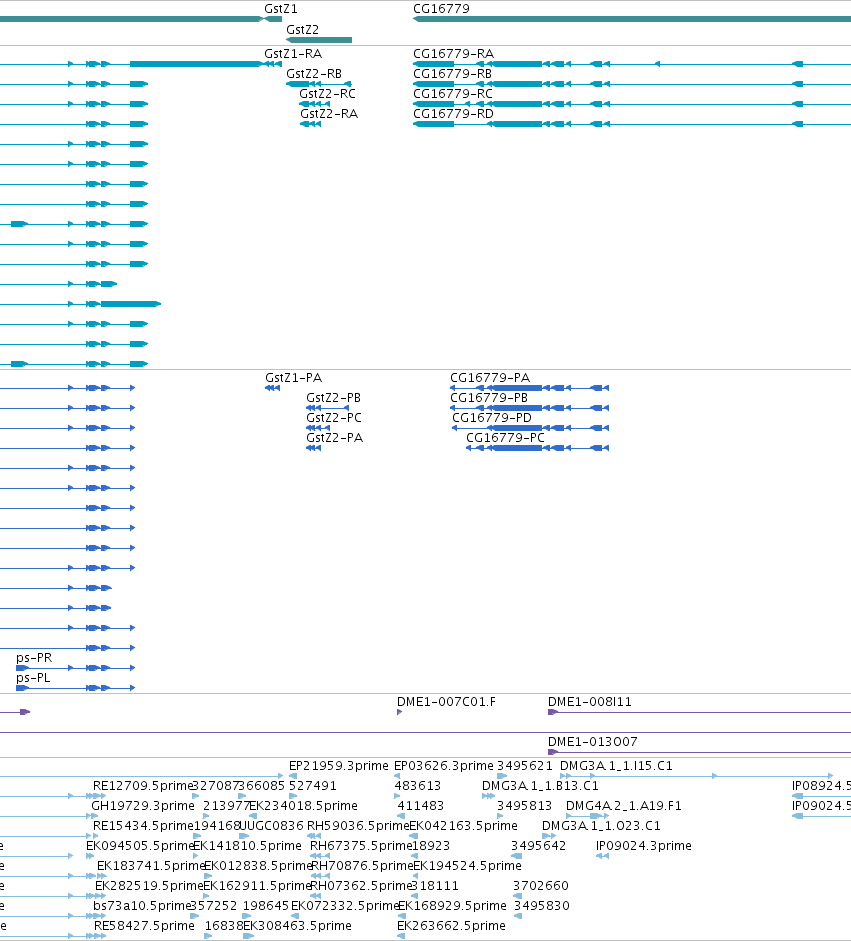
Task: Click the 483613 feature label
Action: 418,786
